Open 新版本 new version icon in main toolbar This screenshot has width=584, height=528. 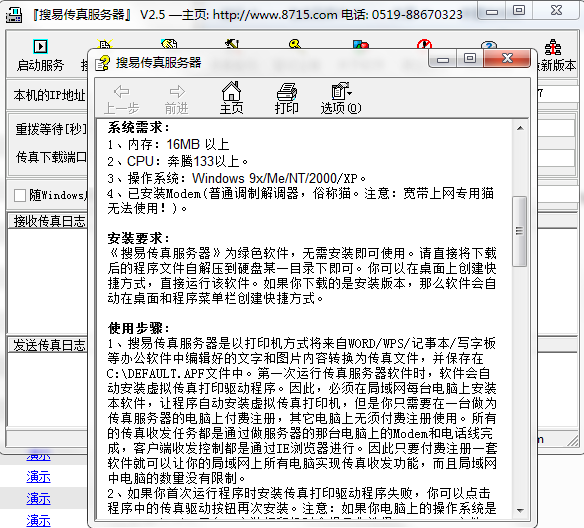[553, 47]
